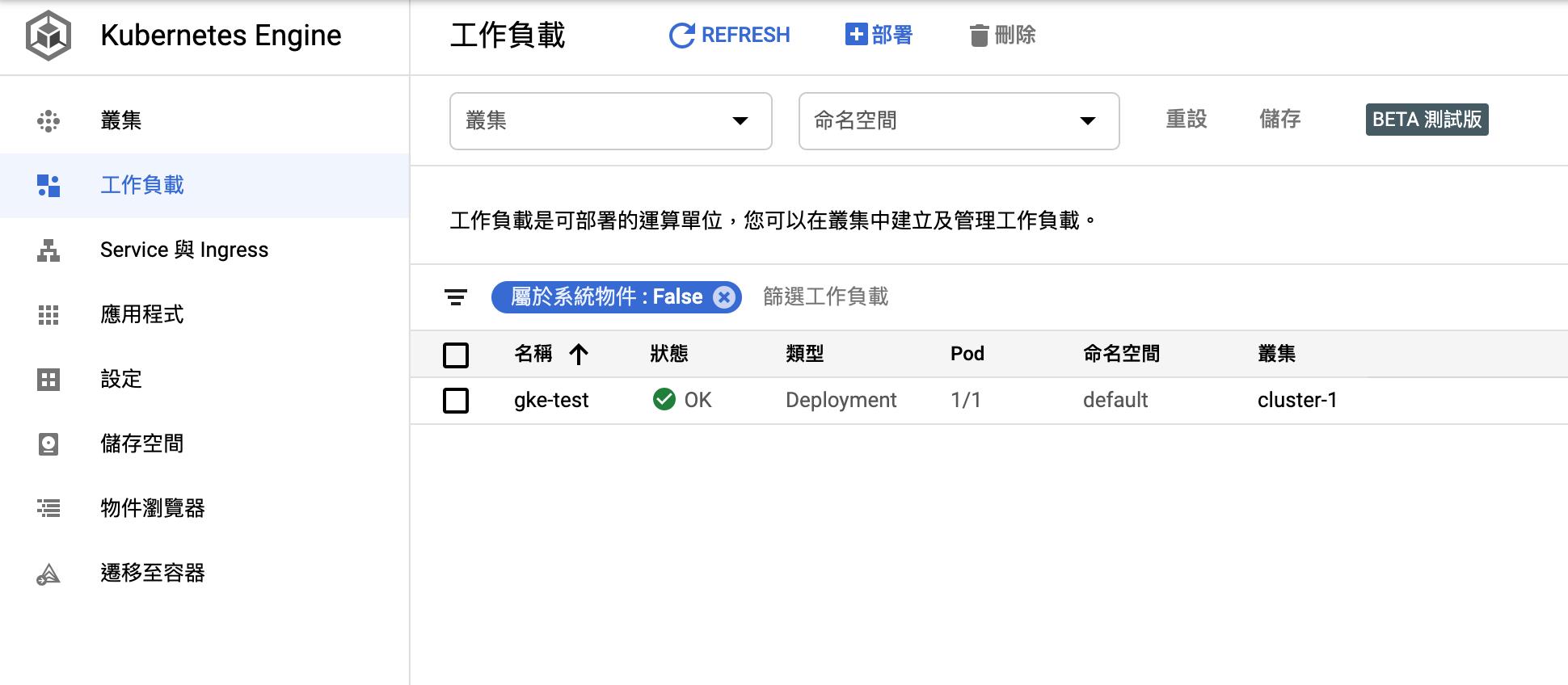Click the 遷移至容器 migrate icon

tap(48, 574)
